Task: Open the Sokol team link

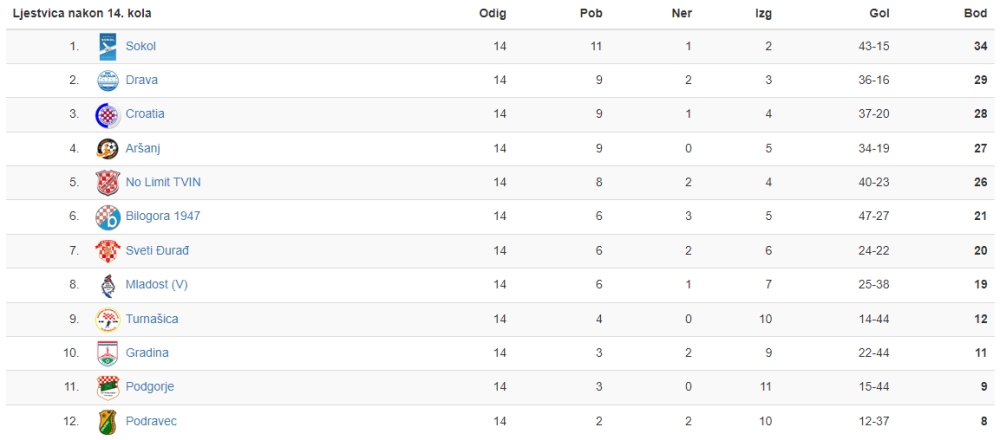Action: (x=141, y=46)
